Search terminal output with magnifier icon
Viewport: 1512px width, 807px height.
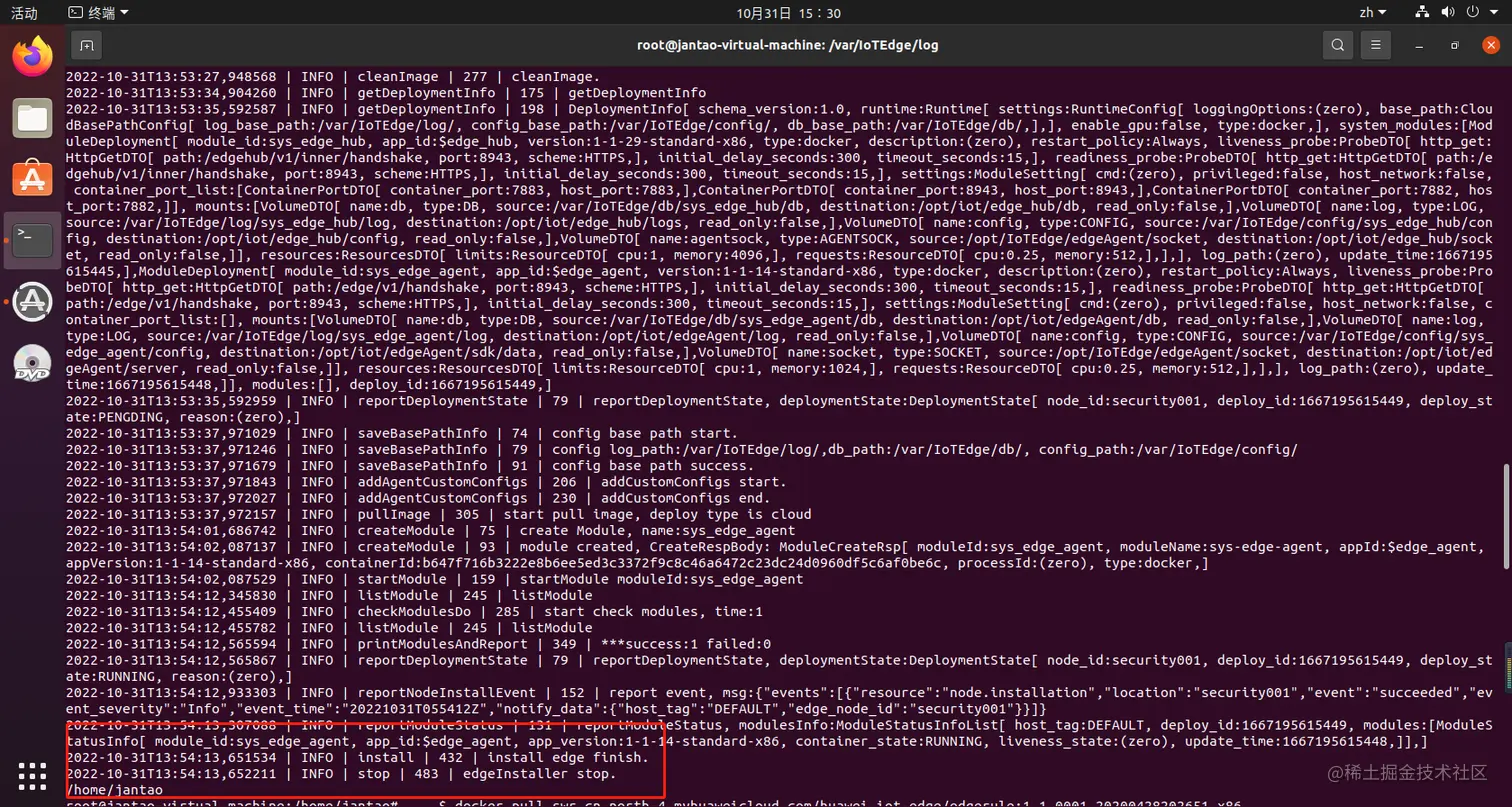(1337, 45)
